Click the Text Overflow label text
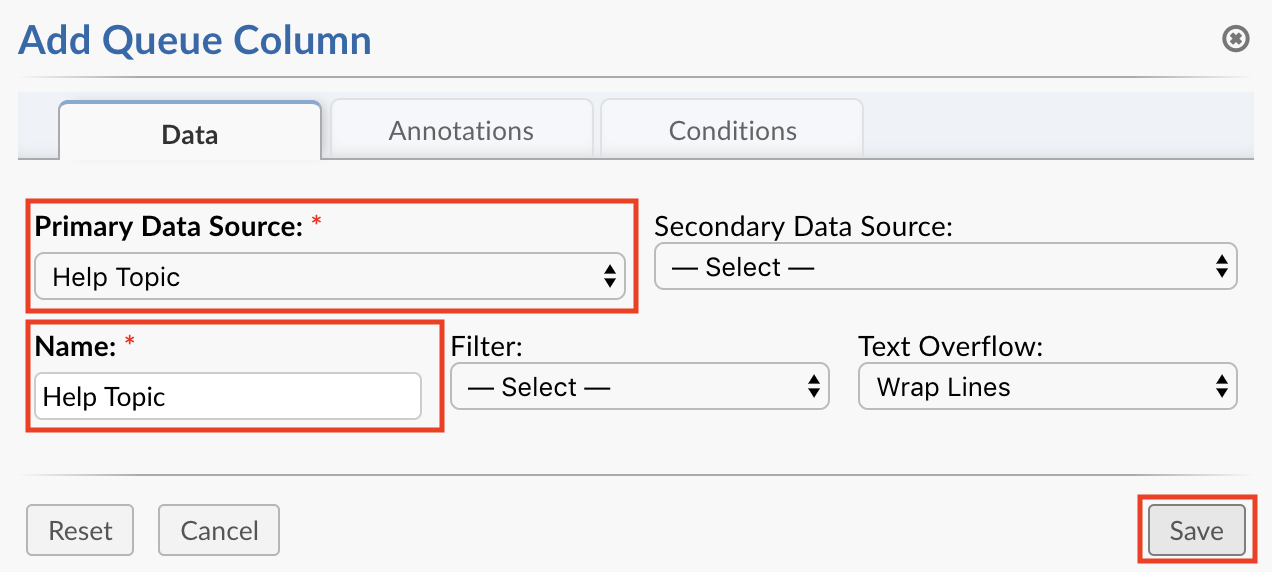 [951, 347]
